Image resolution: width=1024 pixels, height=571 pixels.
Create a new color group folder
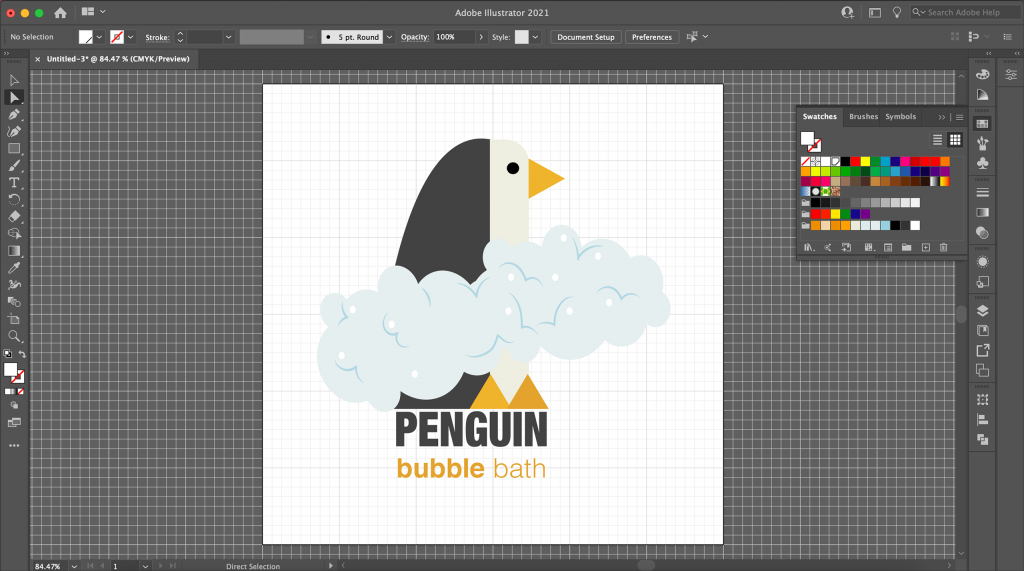tap(906, 247)
